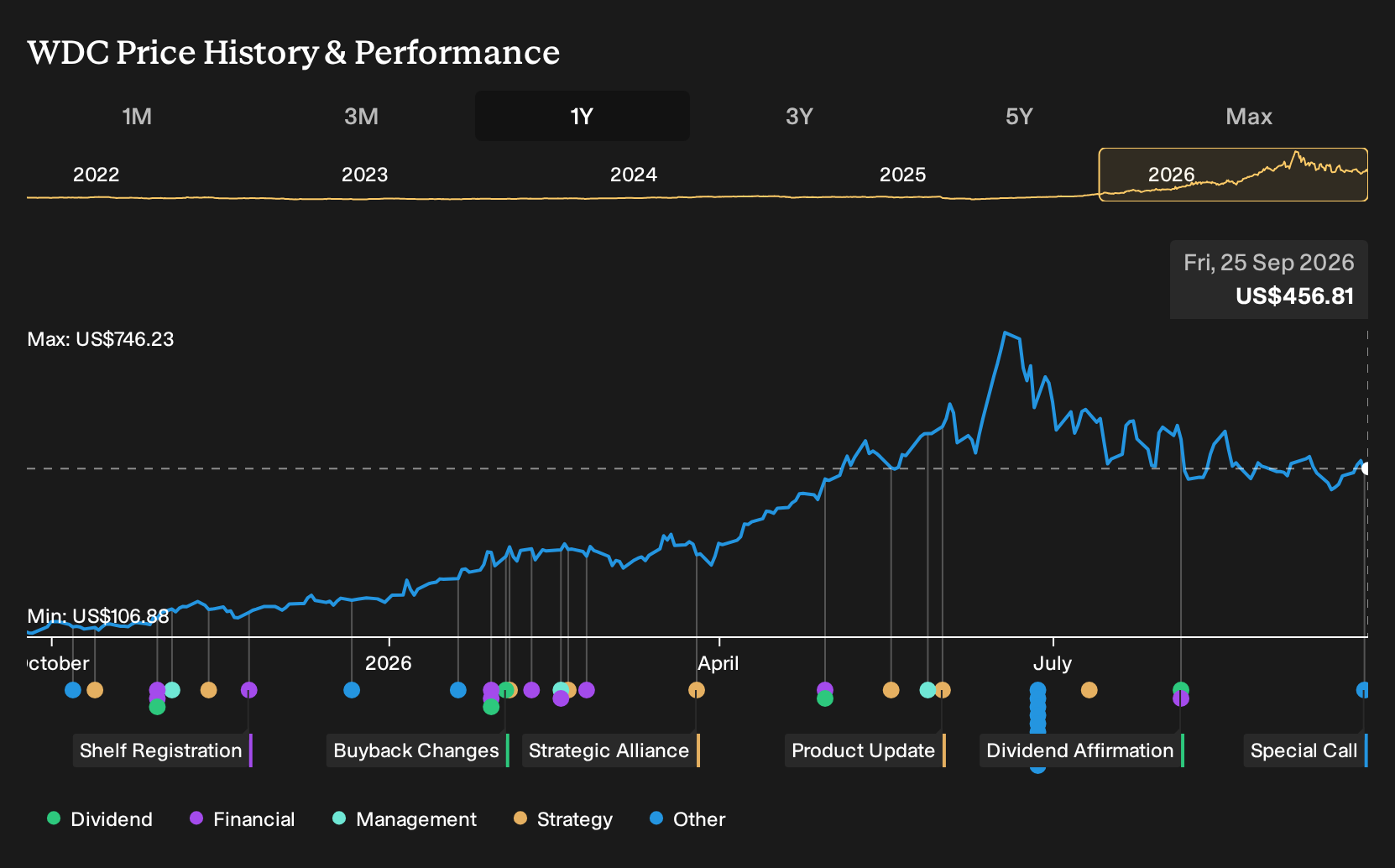Click white current-price point on chart line
1395x868 pixels.
coord(1366,468)
